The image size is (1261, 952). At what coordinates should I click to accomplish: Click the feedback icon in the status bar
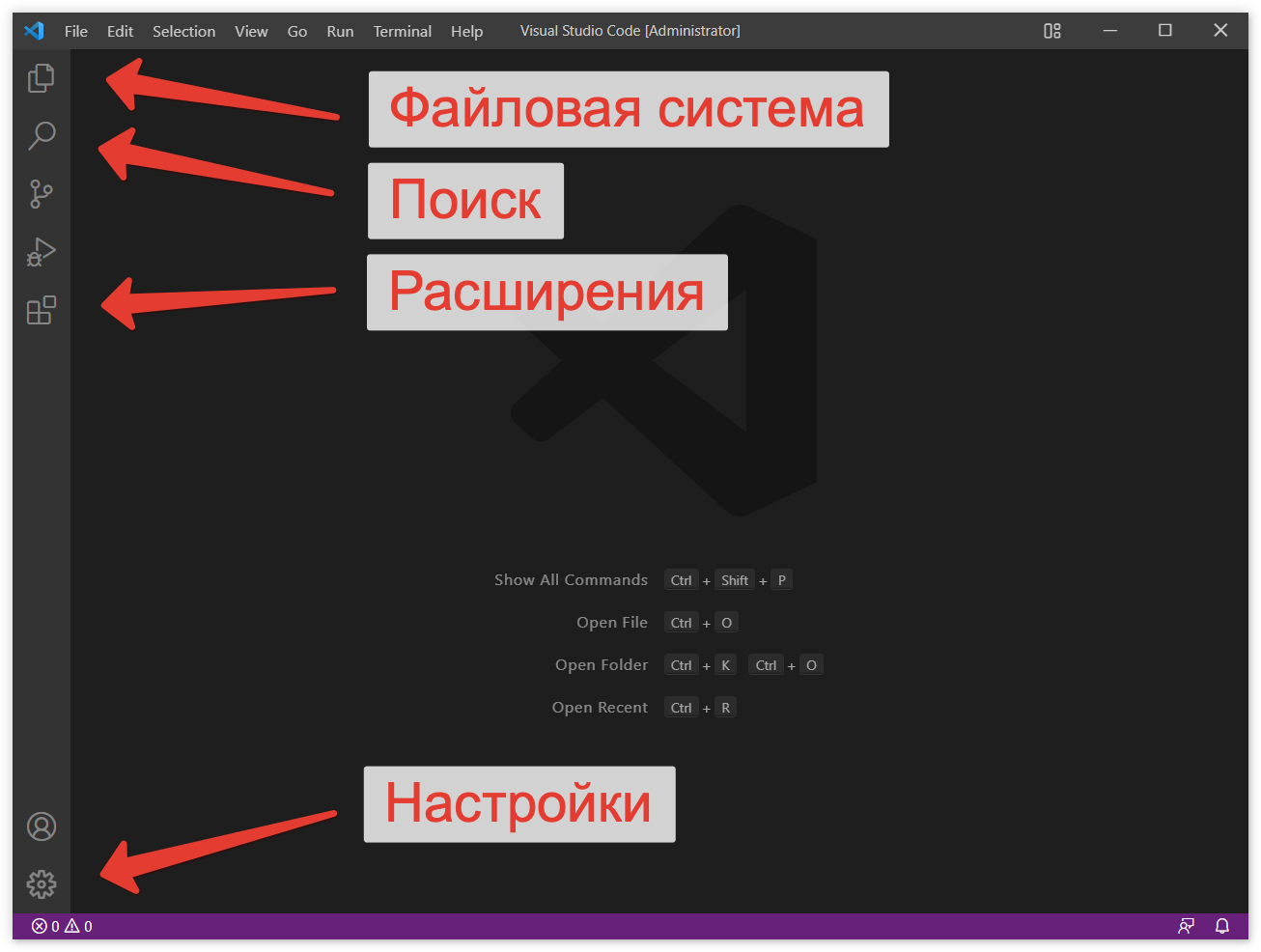coord(1186,926)
